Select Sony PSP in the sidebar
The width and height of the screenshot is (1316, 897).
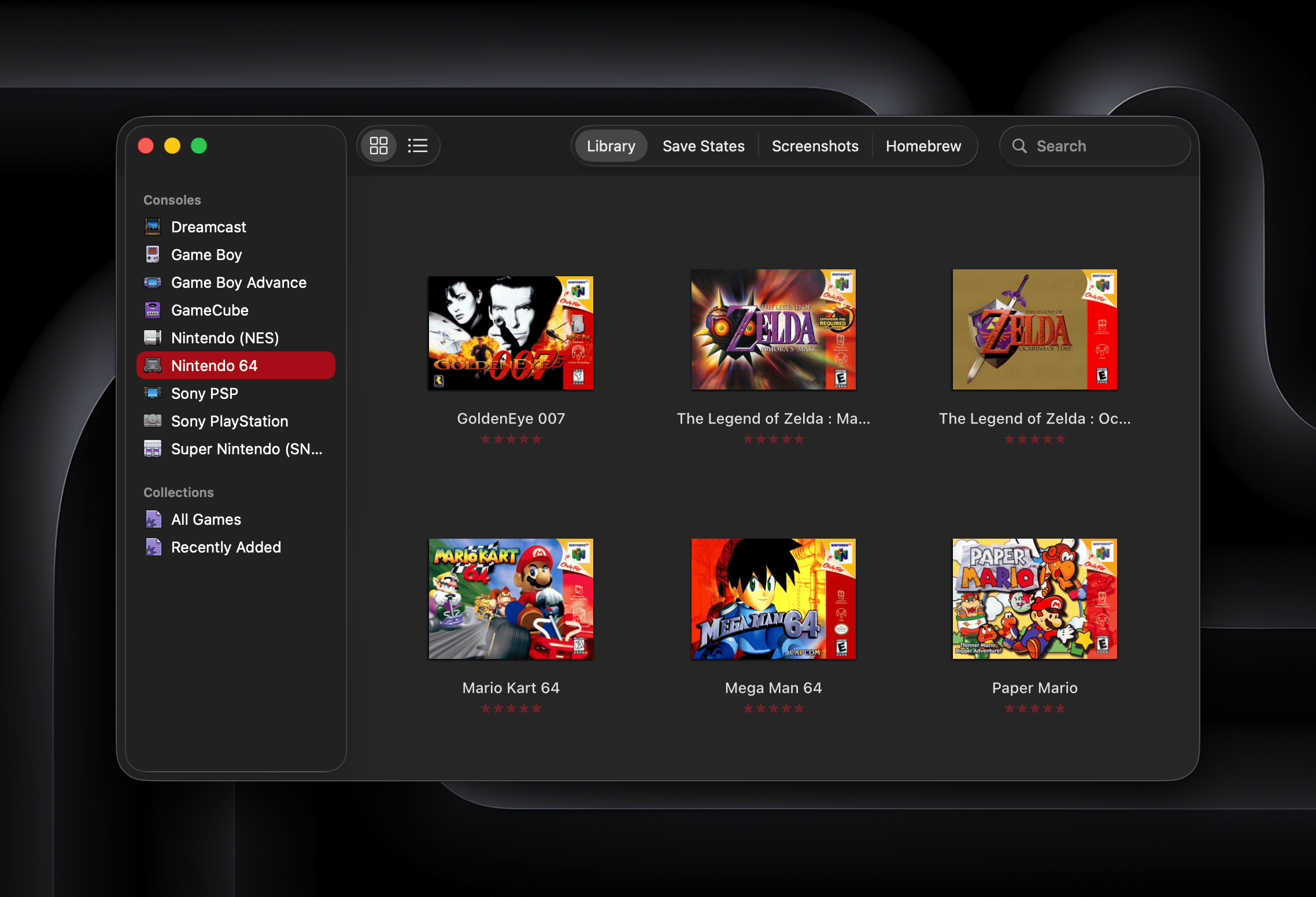(236, 393)
